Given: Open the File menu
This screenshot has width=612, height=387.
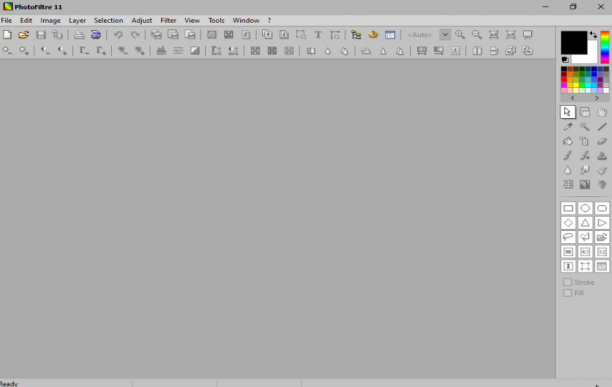Looking at the screenshot, I should [6, 20].
